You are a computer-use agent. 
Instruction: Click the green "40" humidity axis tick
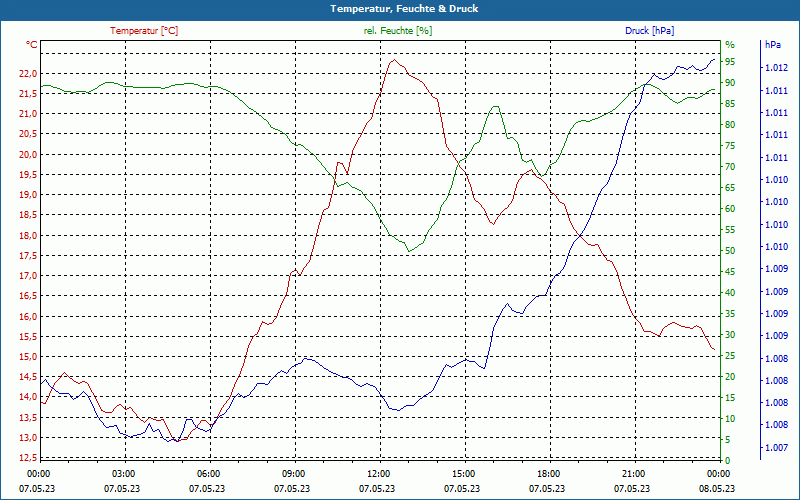pyautogui.click(x=730, y=293)
